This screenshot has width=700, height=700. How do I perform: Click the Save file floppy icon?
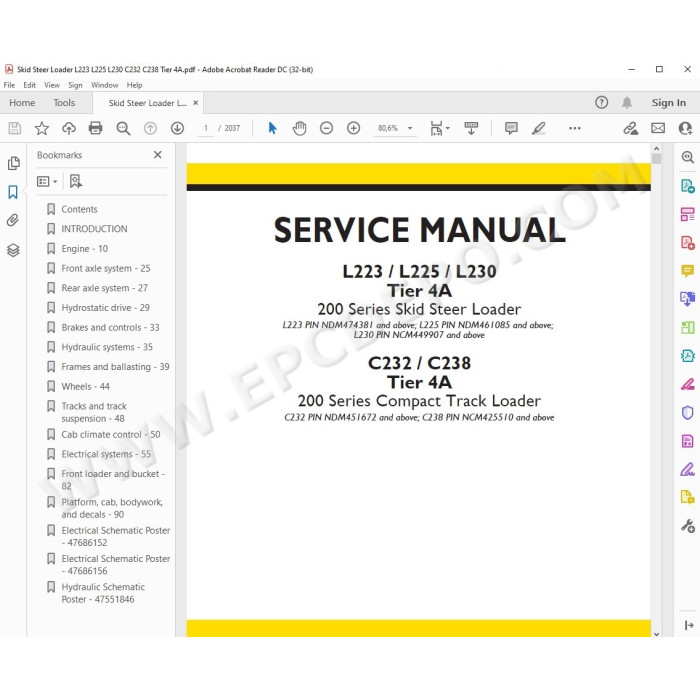pyautogui.click(x=15, y=128)
